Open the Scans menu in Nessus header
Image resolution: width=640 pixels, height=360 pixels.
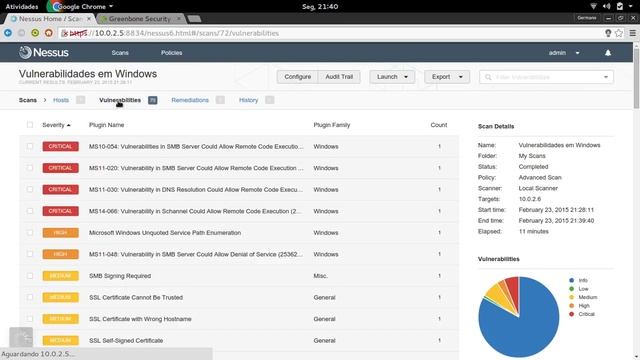(120, 53)
